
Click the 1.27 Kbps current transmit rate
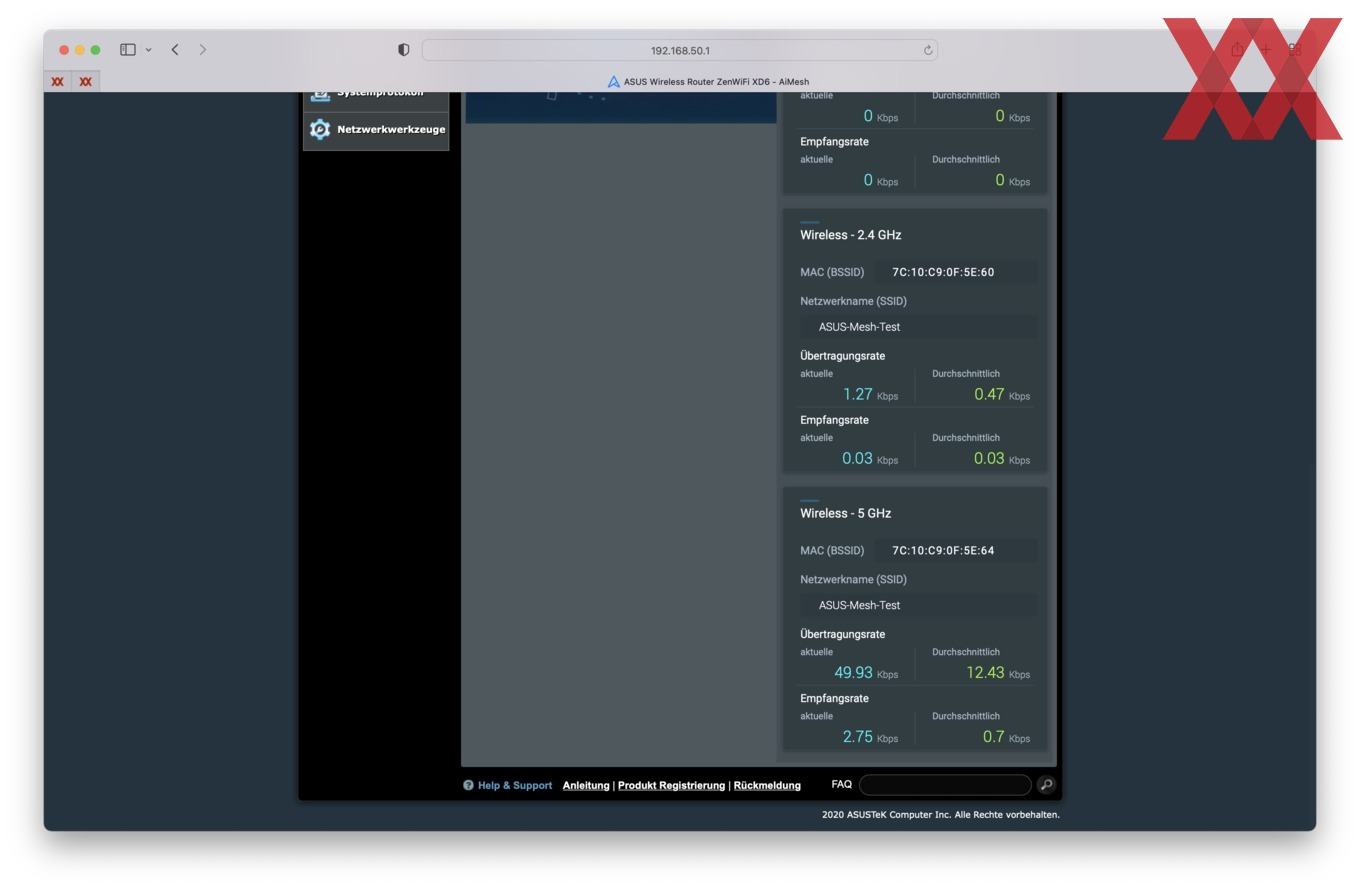point(870,395)
